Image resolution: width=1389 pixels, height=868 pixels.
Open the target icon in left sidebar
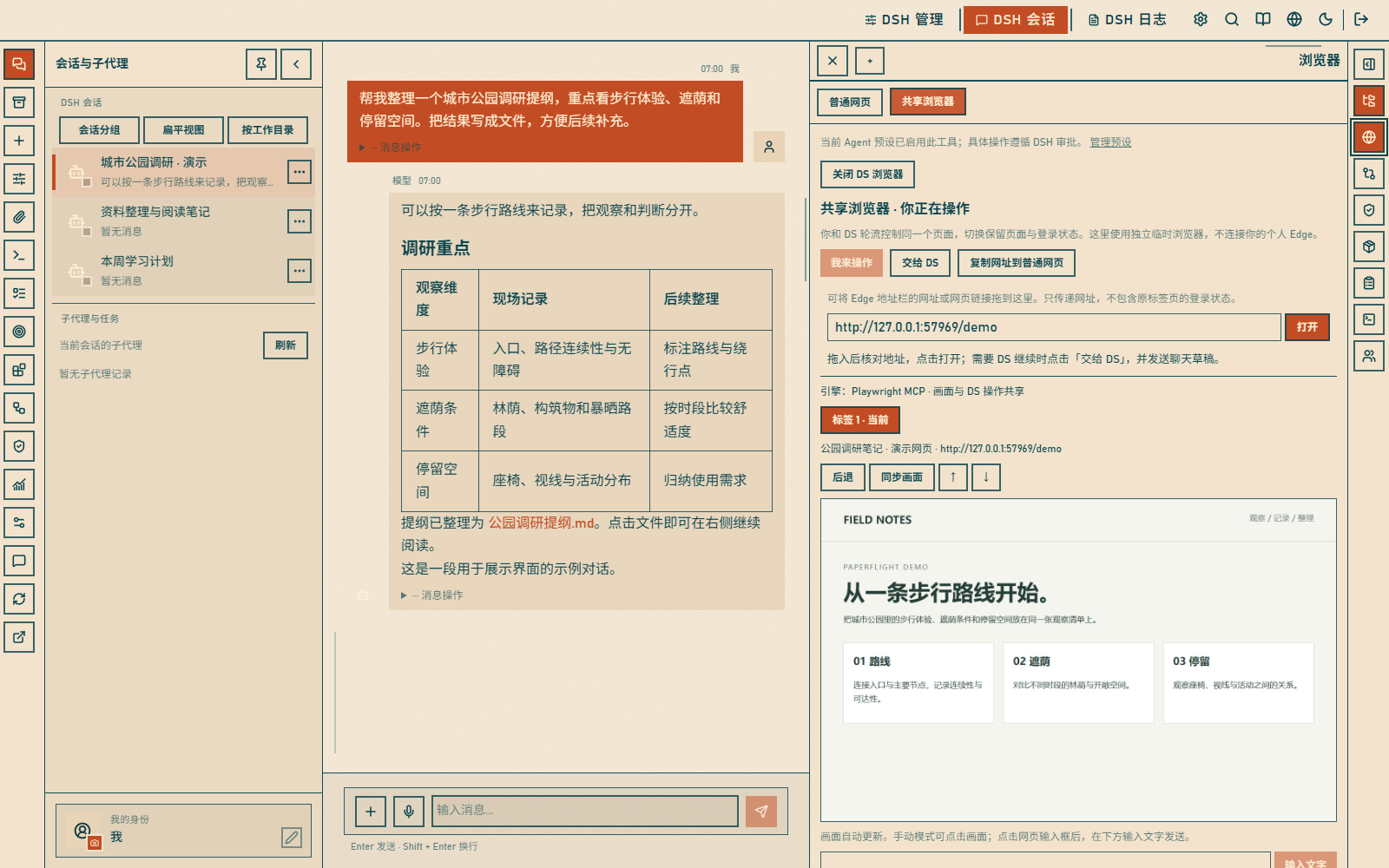point(19,332)
